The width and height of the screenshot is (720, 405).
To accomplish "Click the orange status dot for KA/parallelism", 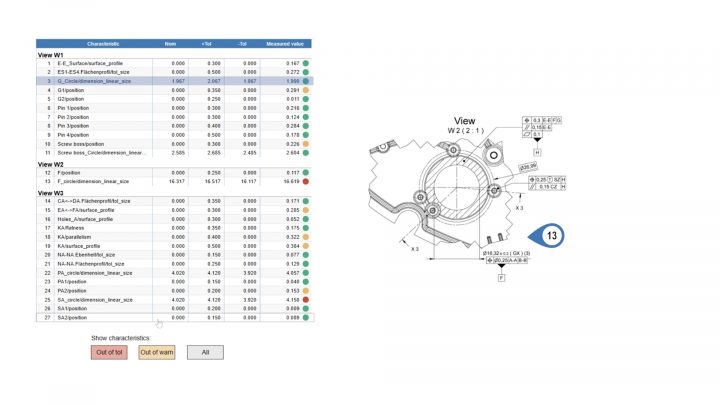I will click(306, 236).
